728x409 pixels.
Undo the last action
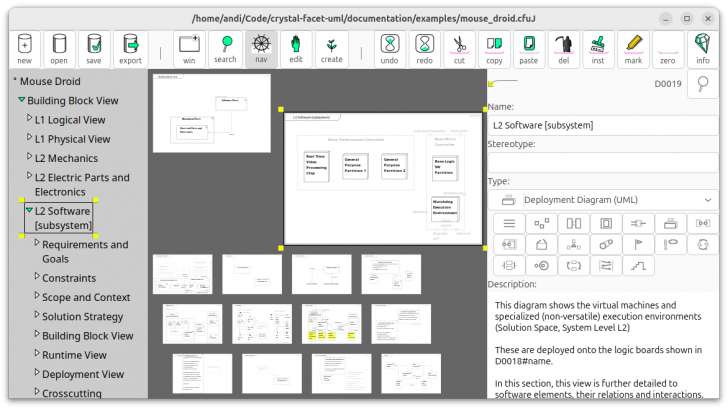390,49
